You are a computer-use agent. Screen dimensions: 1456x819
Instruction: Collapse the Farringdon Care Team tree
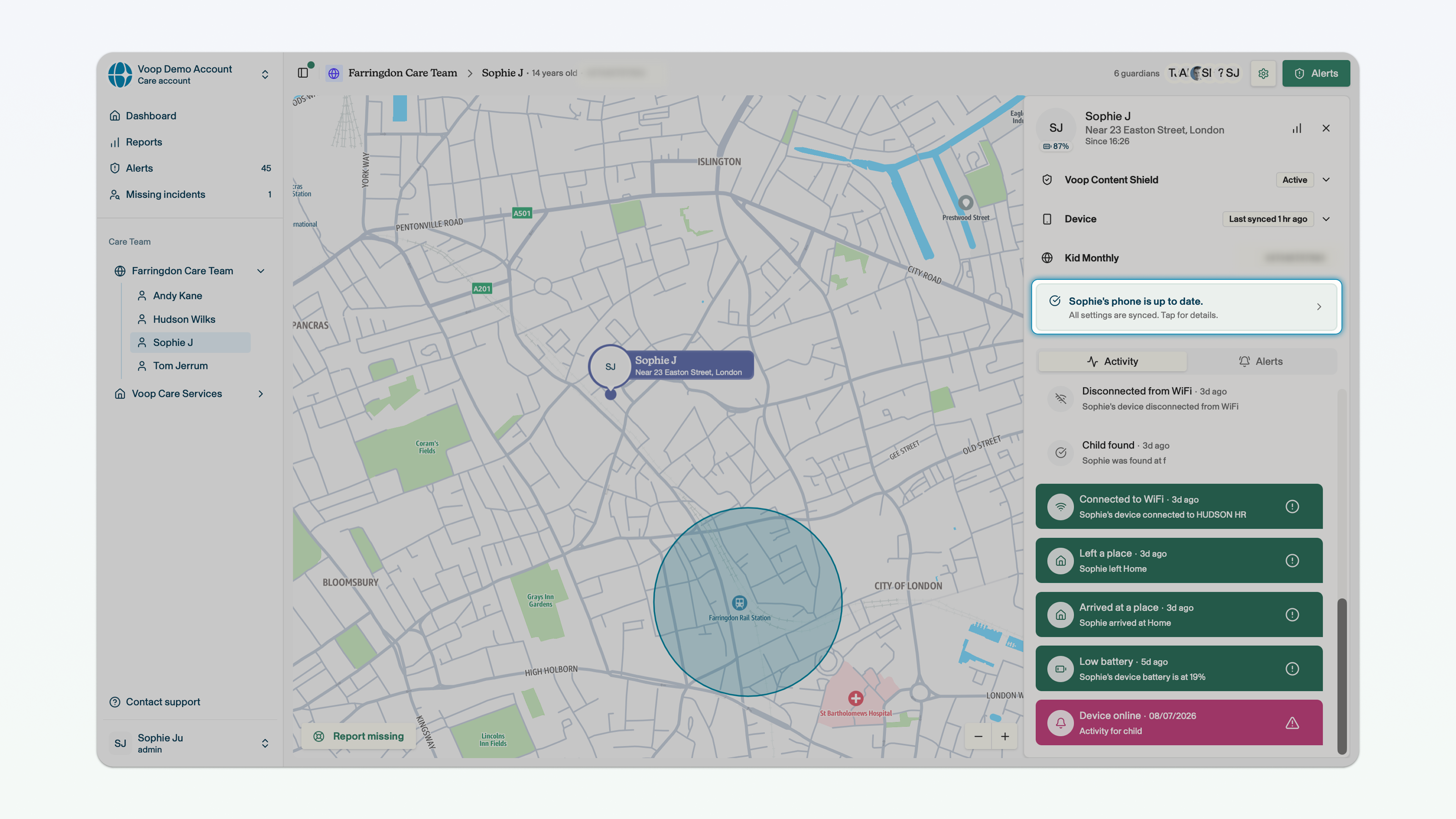tap(260, 271)
